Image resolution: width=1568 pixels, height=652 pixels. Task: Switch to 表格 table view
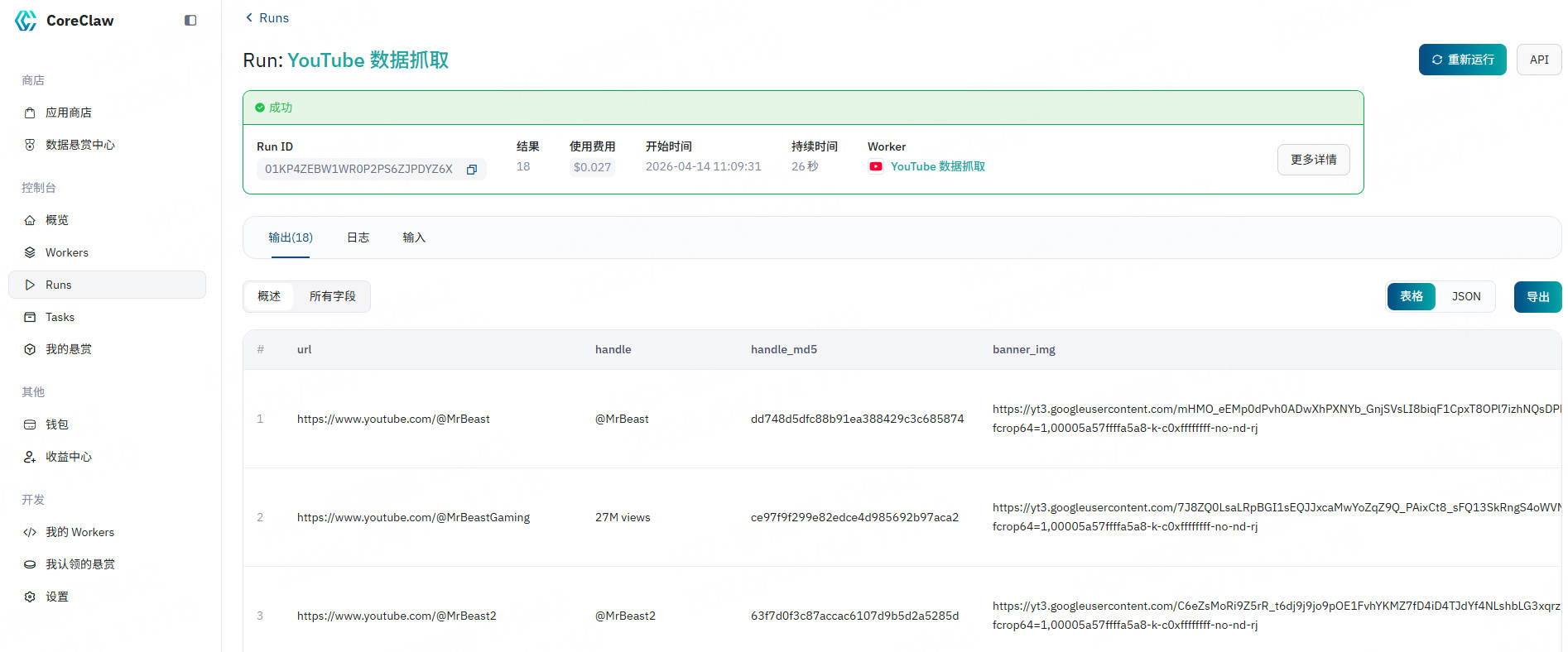(x=1411, y=296)
